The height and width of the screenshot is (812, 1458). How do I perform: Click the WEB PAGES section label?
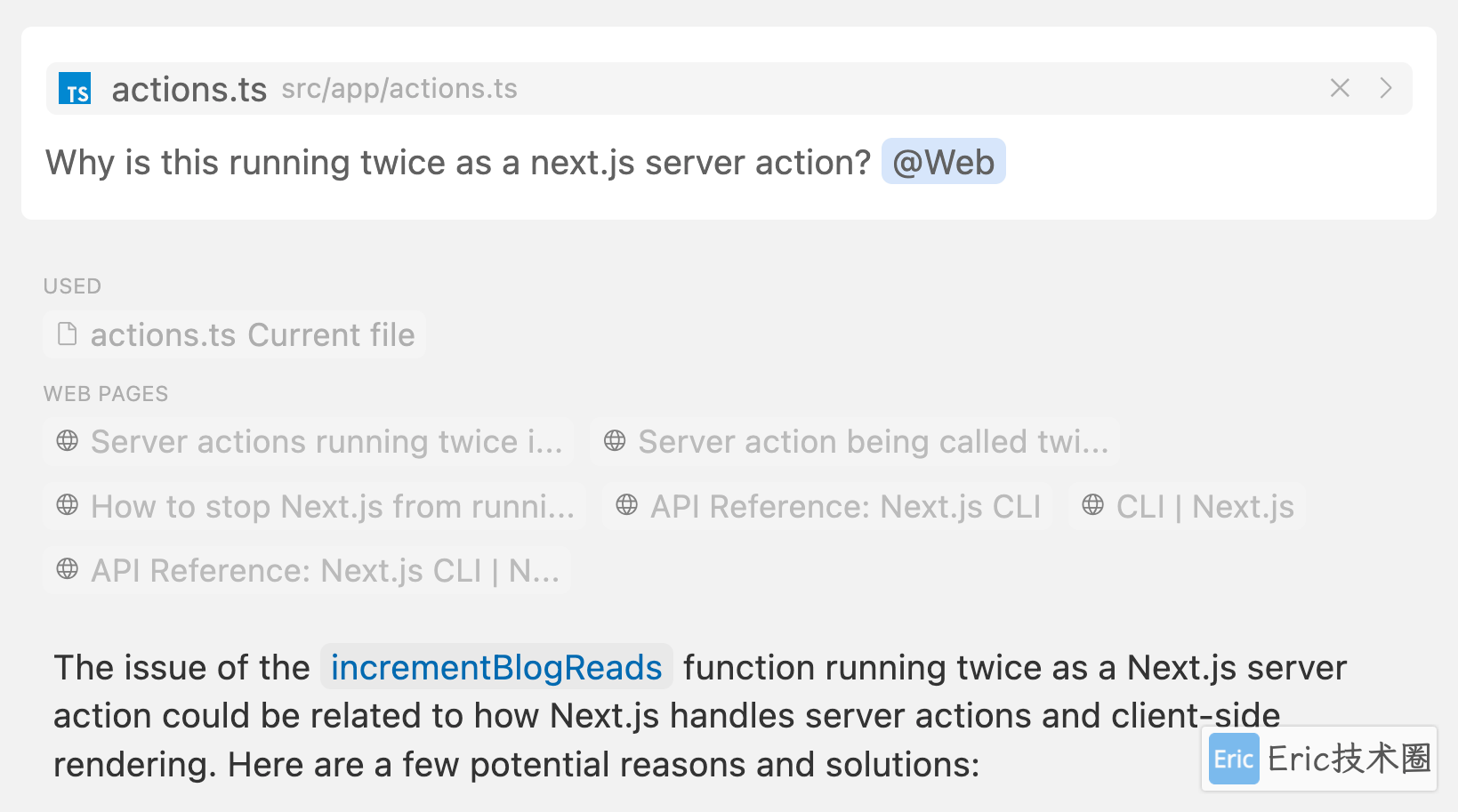[x=106, y=394]
